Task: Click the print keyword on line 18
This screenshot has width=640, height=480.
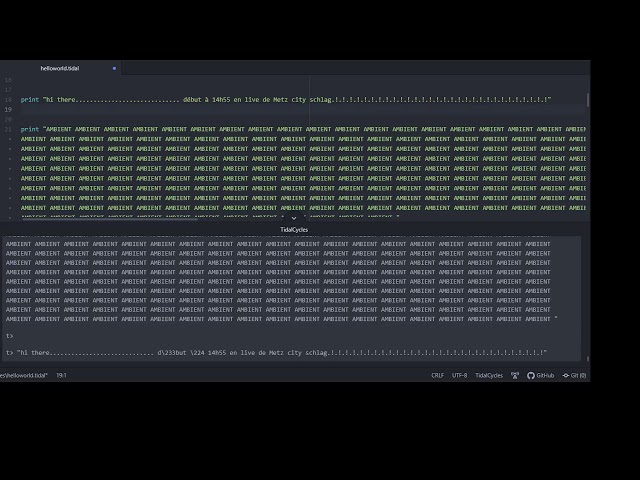Action: (30, 100)
